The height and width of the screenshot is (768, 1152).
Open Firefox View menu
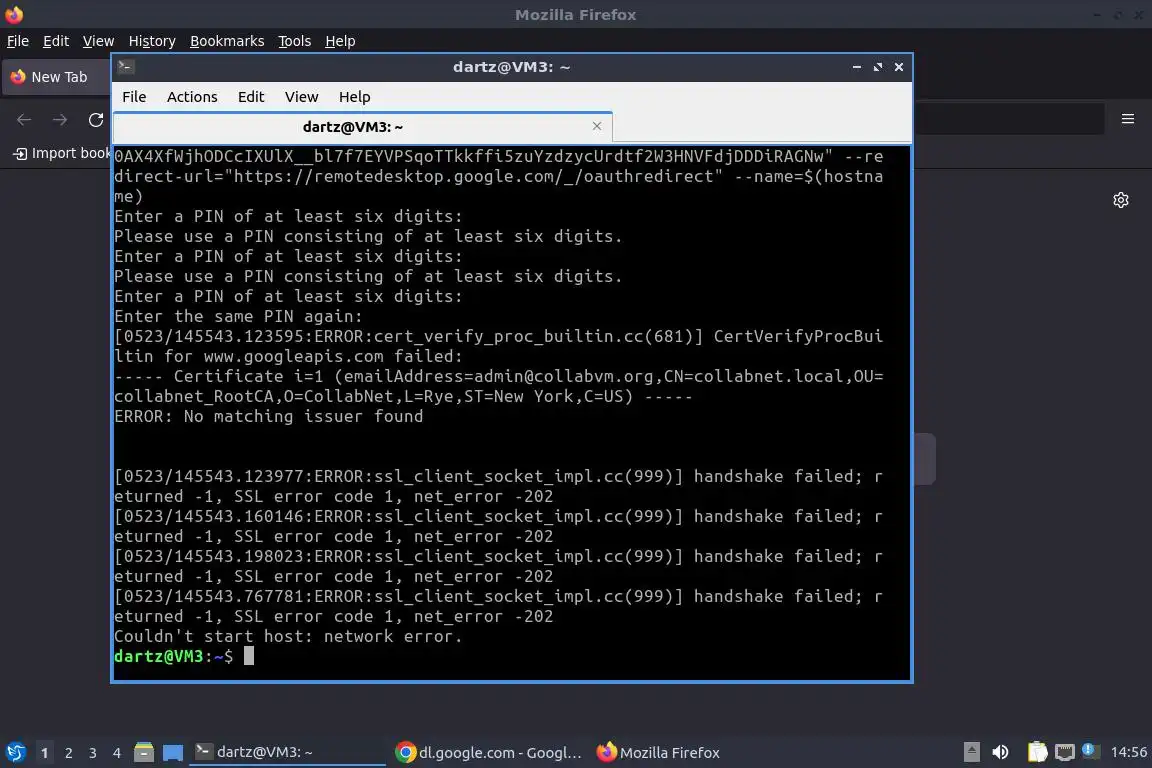pyautogui.click(x=98, y=41)
